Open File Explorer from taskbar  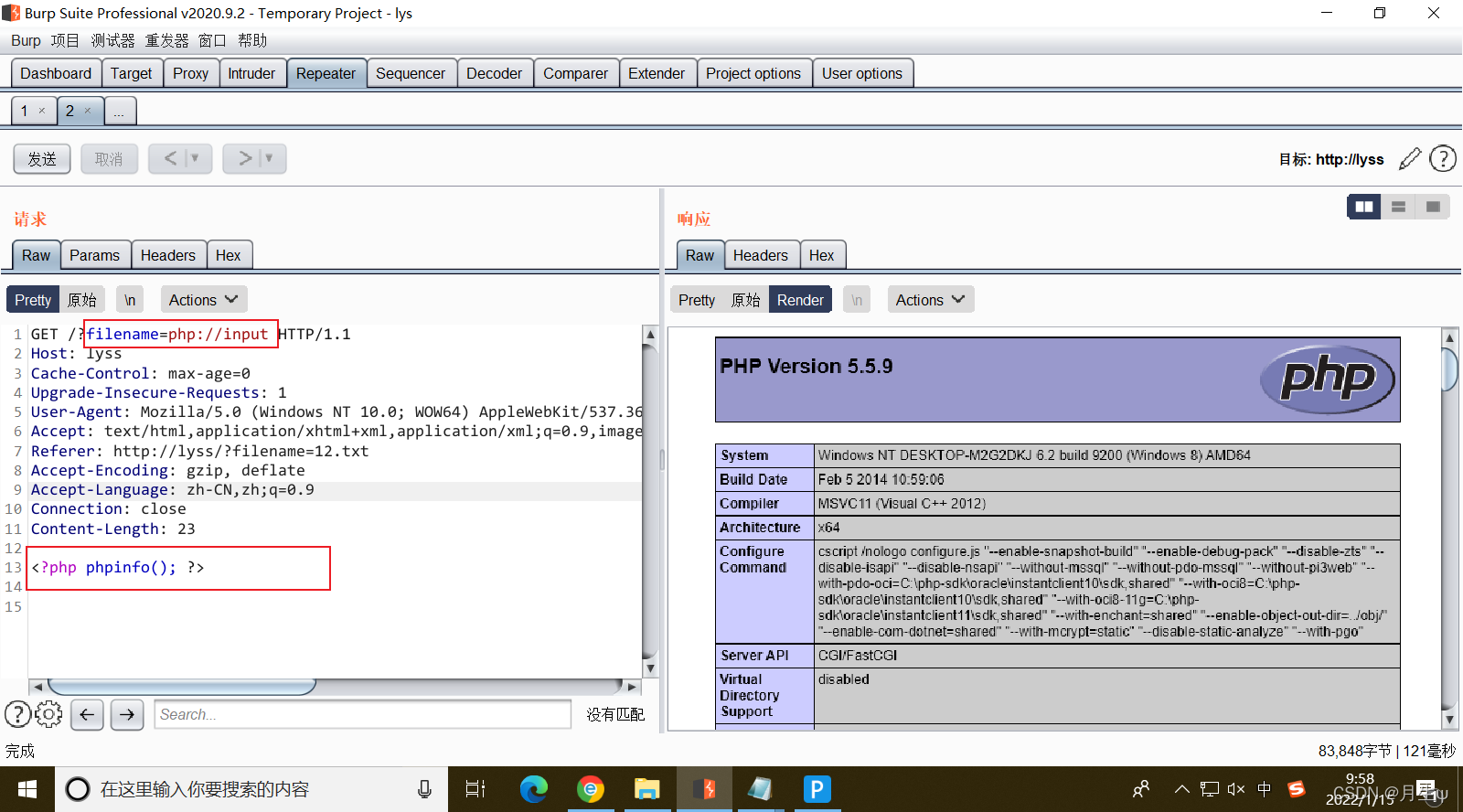647,789
